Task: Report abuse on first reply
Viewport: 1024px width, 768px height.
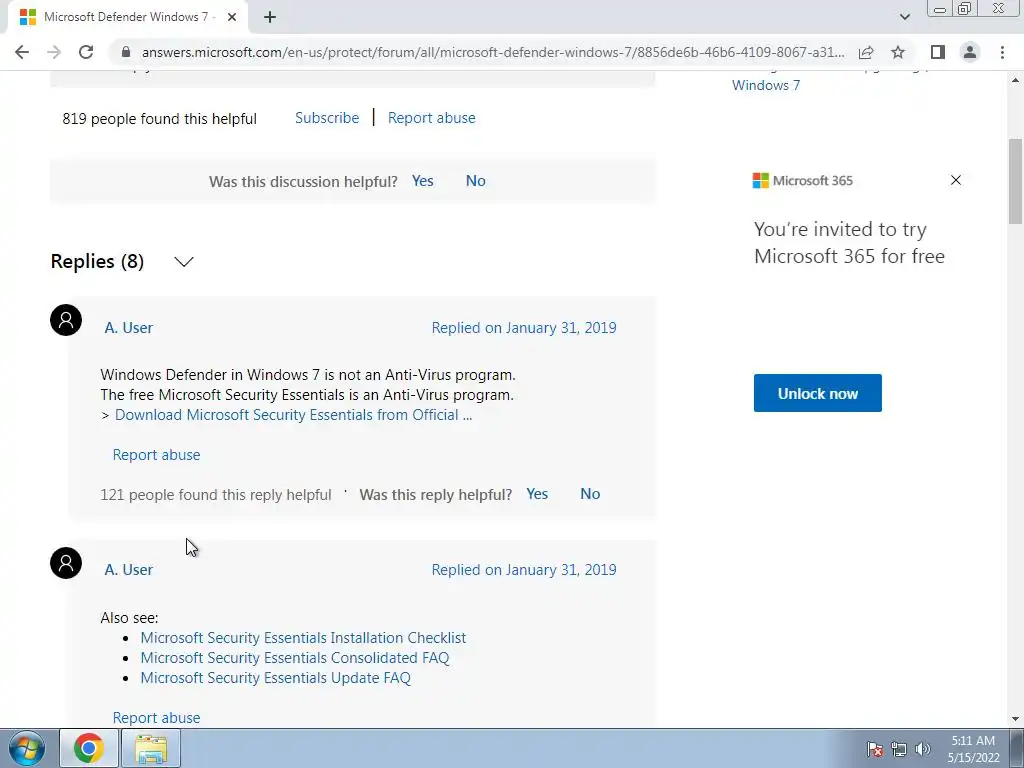Action: (156, 455)
